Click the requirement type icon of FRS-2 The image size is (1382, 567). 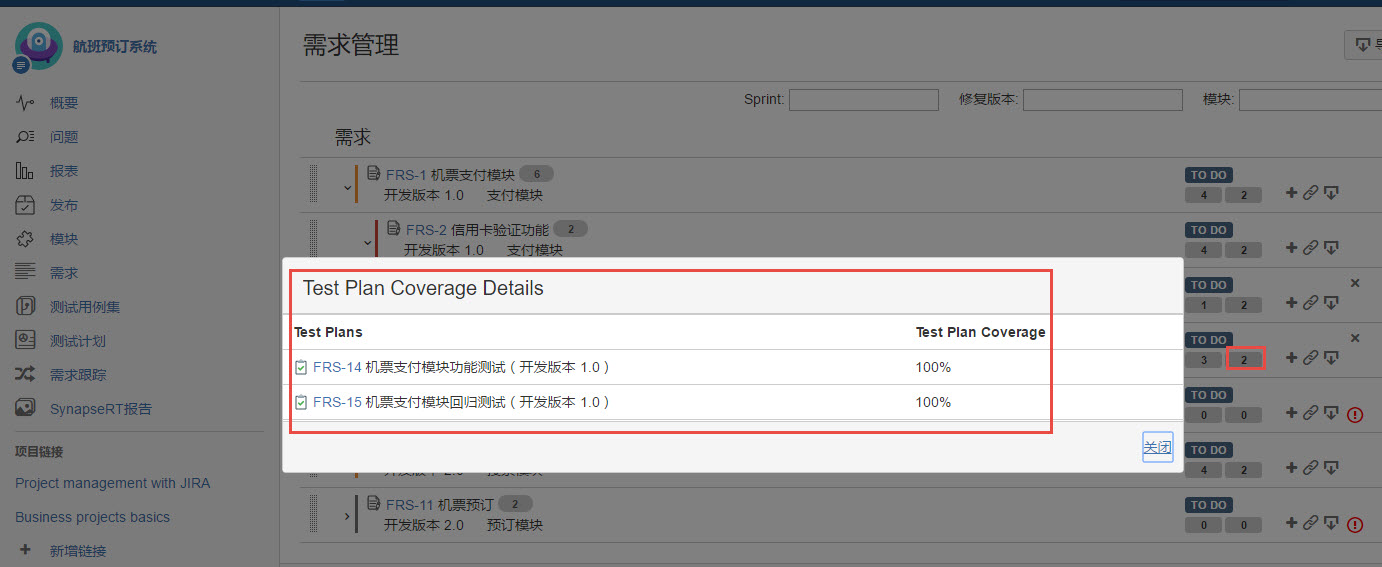(x=394, y=229)
